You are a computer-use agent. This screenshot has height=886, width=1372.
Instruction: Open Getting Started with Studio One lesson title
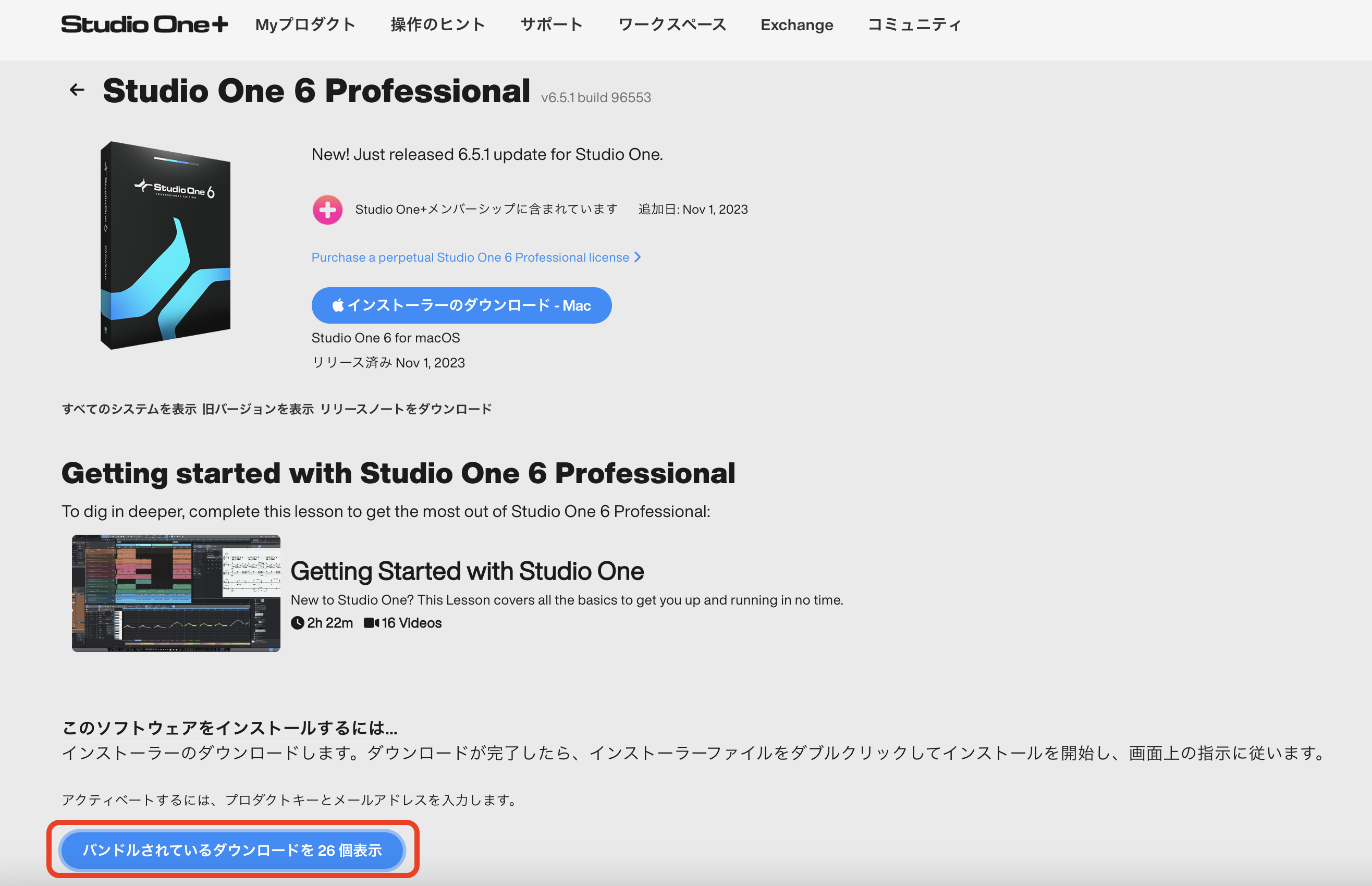click(467, 571)
